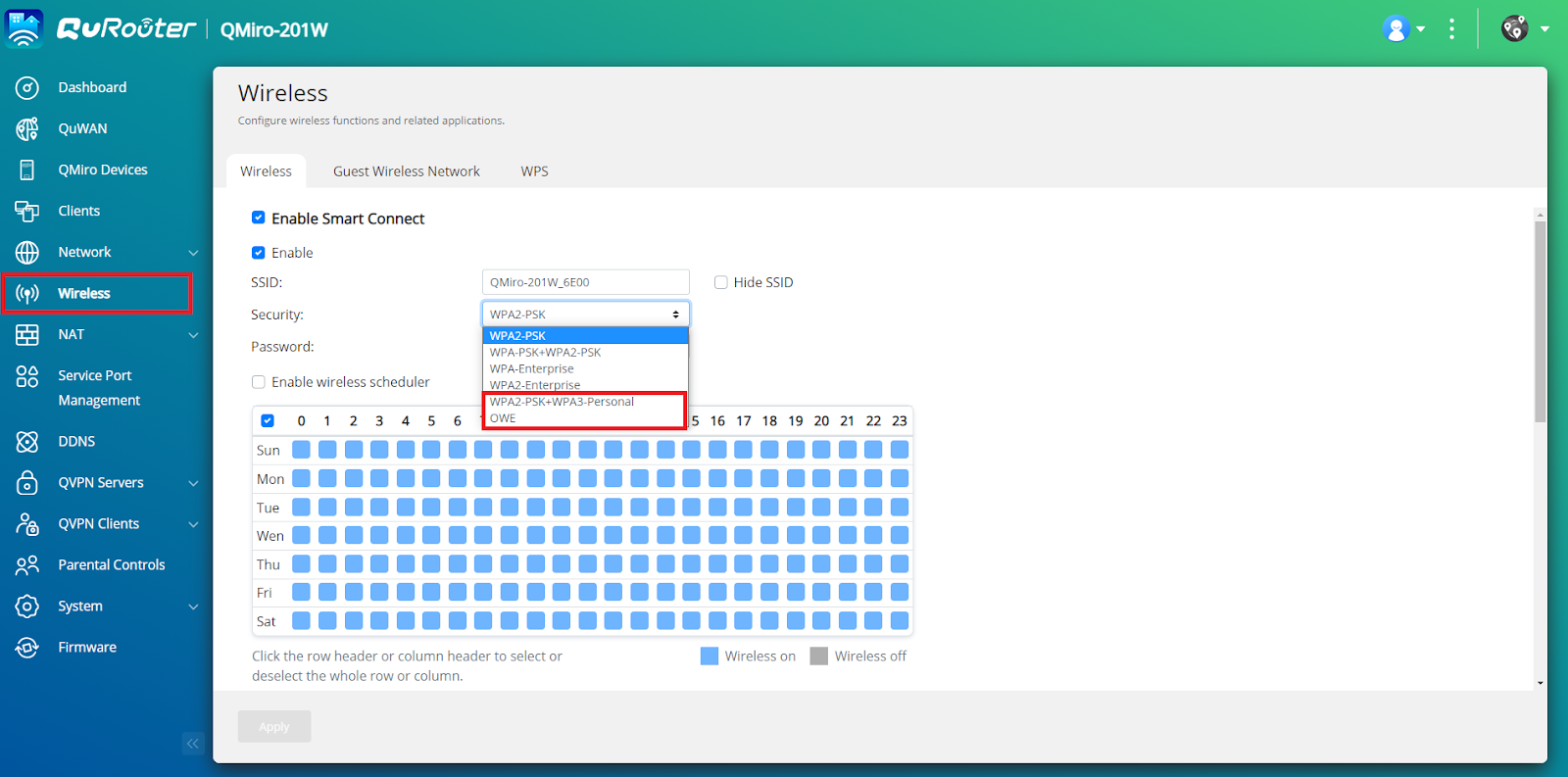1568x777 pixels.
Task: Click the SSID input field
Action: tap(585, 282)
